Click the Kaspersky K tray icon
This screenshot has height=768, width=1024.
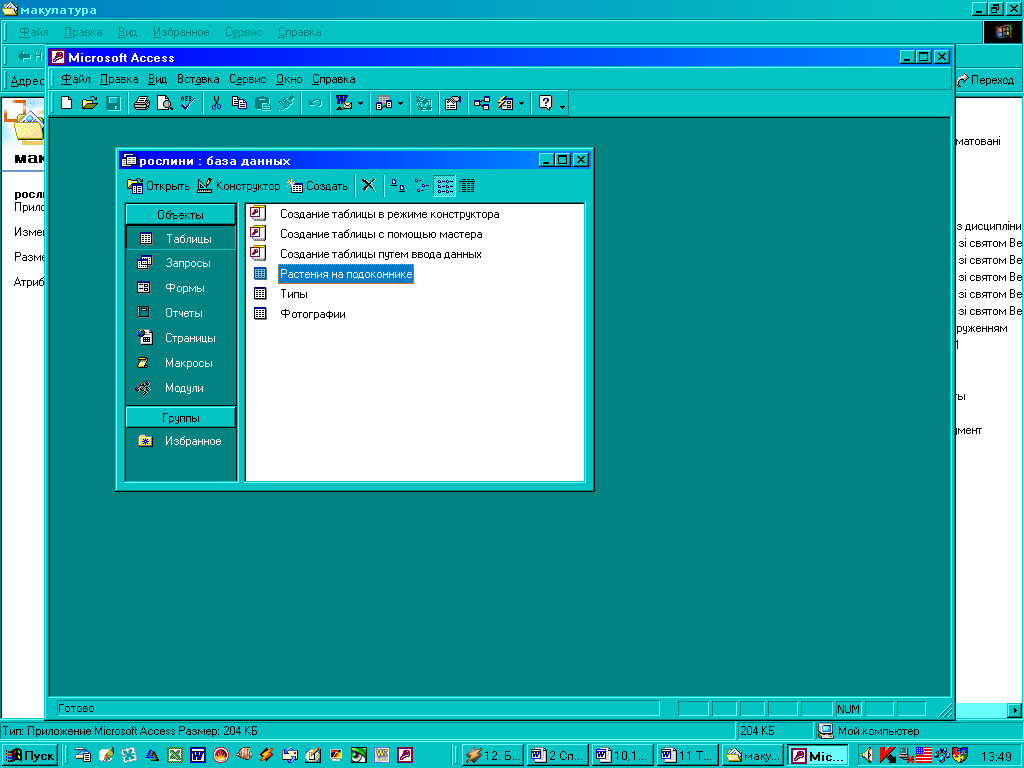(886, 756)
